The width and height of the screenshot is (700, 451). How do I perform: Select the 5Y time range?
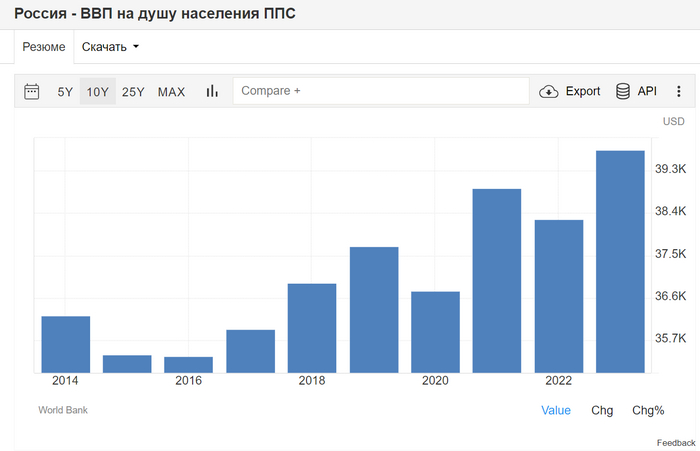(x=65, y=91)
